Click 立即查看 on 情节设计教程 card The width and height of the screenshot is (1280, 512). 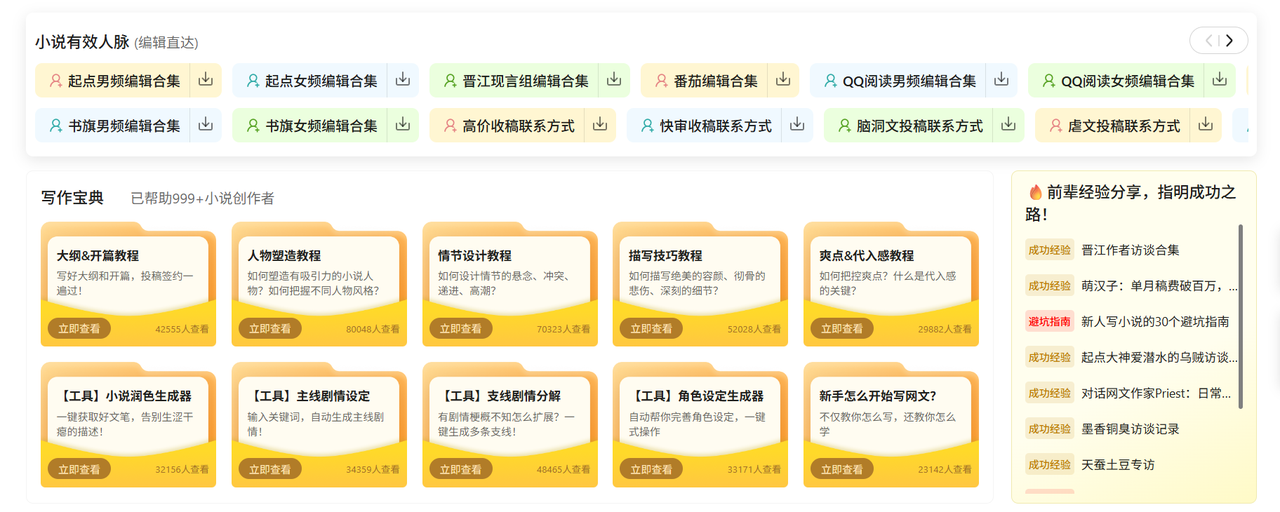click(461, 328)
